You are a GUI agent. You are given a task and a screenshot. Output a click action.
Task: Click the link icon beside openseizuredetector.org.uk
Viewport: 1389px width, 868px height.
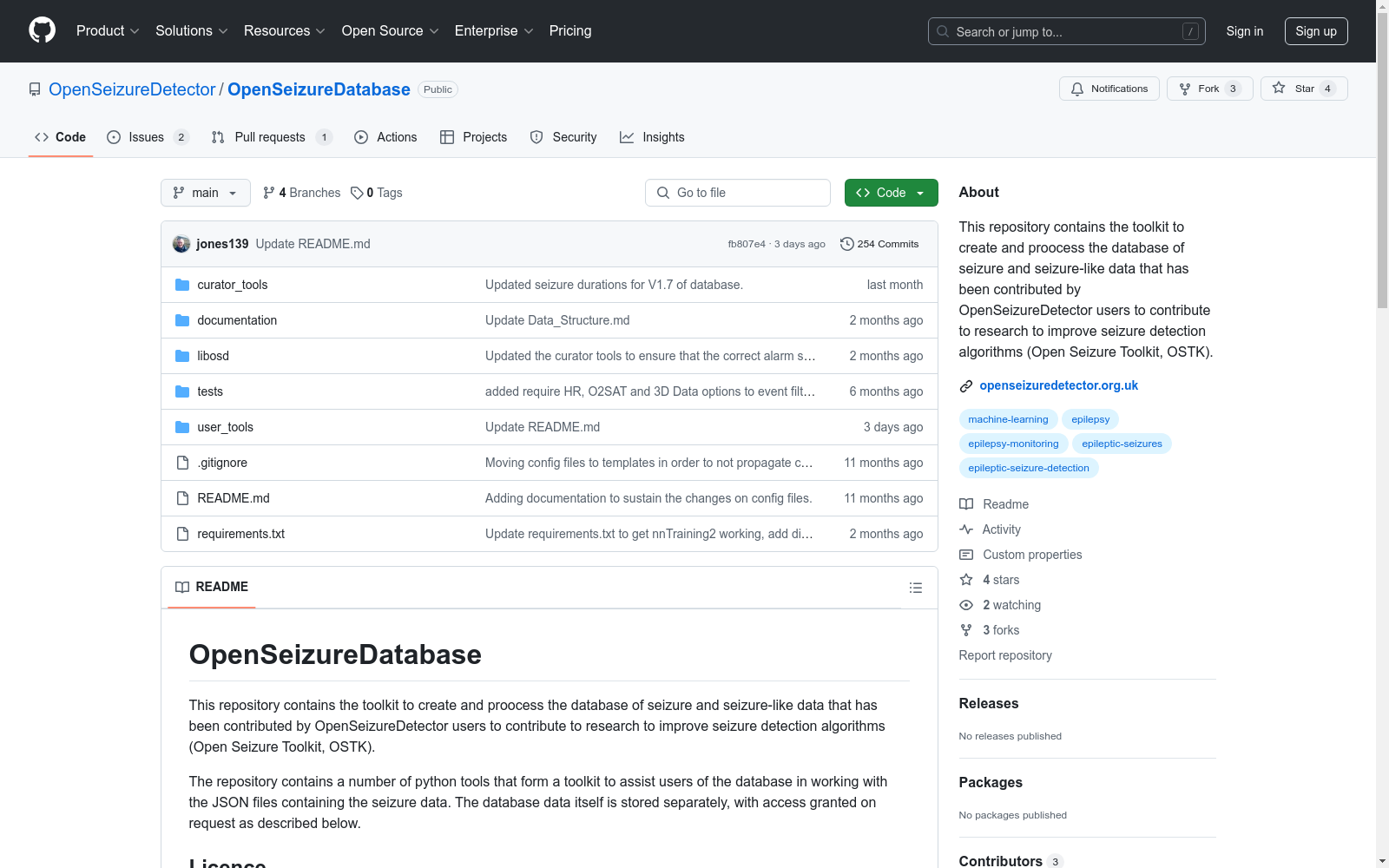[966, 386]
